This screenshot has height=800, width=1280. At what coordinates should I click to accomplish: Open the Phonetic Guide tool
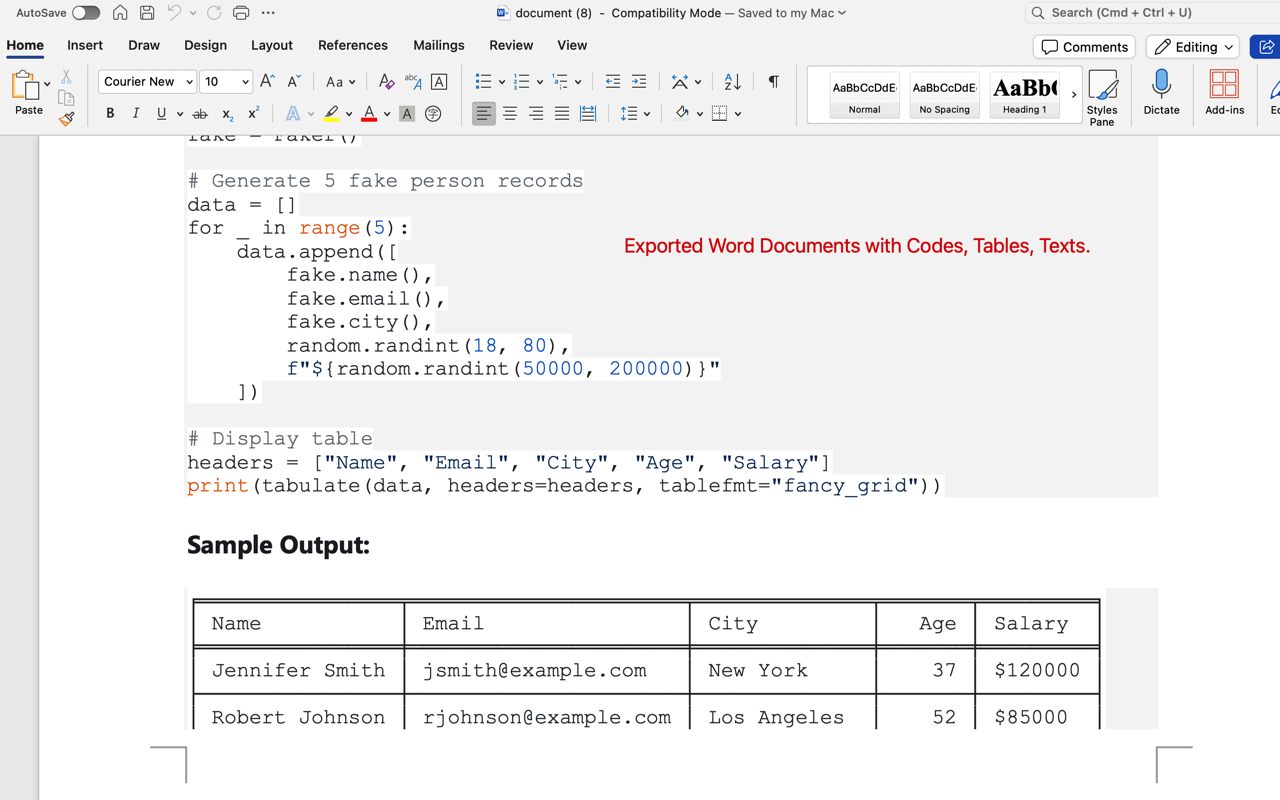click(x=413, y=82)
